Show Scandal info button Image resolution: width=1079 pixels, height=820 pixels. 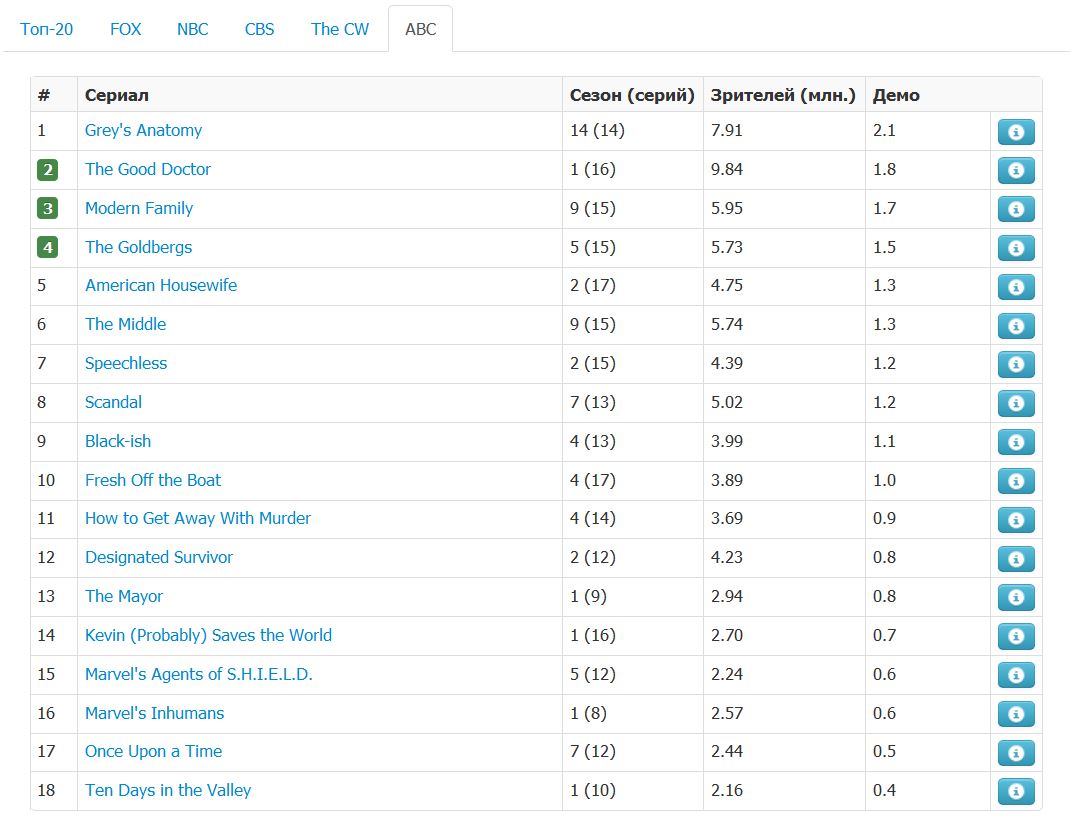(1016, 403)
